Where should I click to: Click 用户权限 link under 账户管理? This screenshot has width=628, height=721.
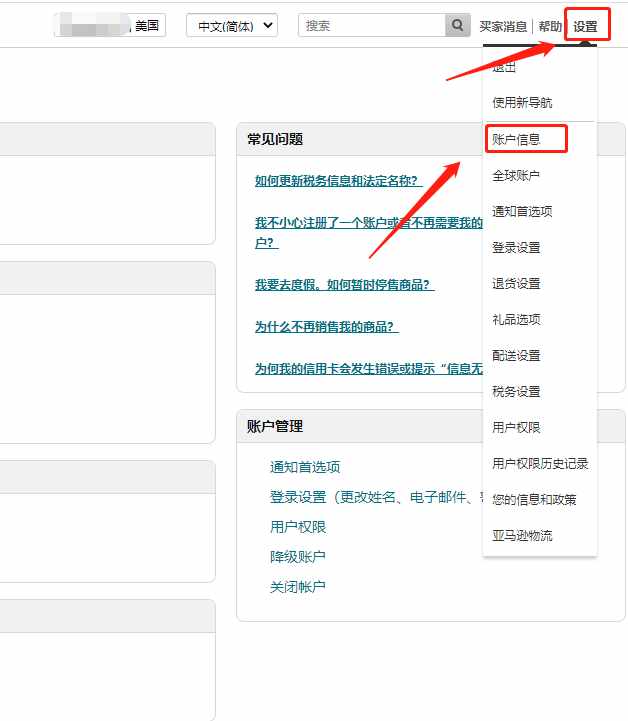tap(298, 527)
